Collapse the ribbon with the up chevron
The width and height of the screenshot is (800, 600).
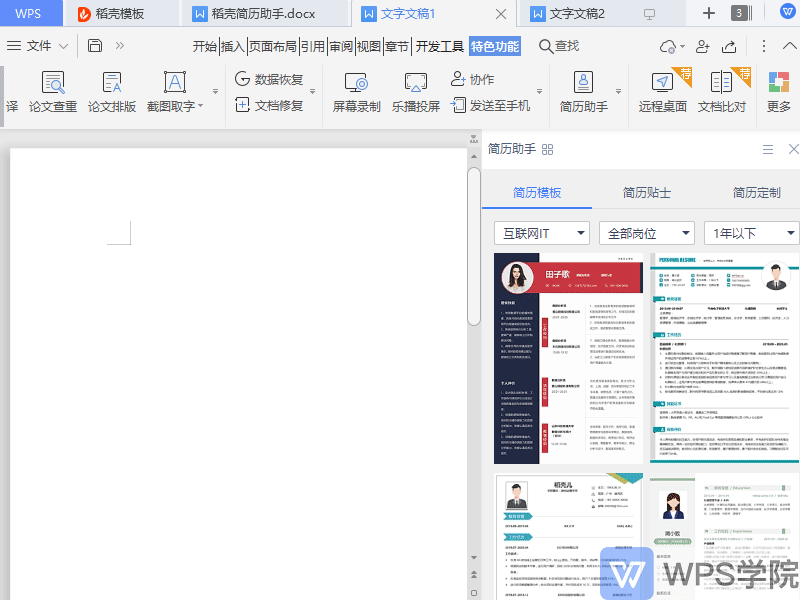click(x=789, y=46)
